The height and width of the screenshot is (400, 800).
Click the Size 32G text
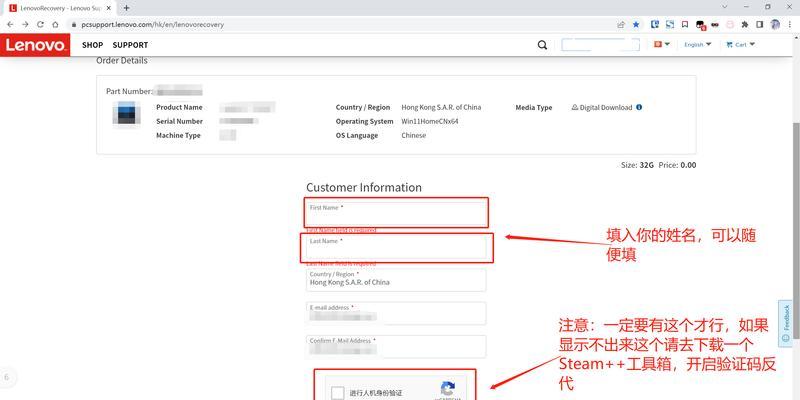click(x=637, y=165)
